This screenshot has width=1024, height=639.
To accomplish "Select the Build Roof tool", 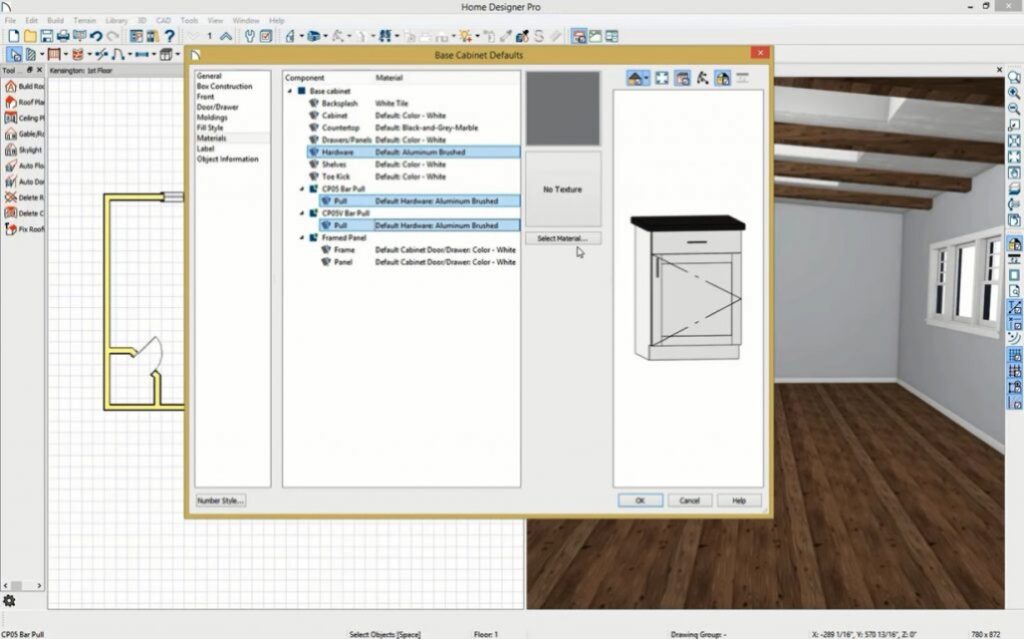I will click(x=10, y=86).
